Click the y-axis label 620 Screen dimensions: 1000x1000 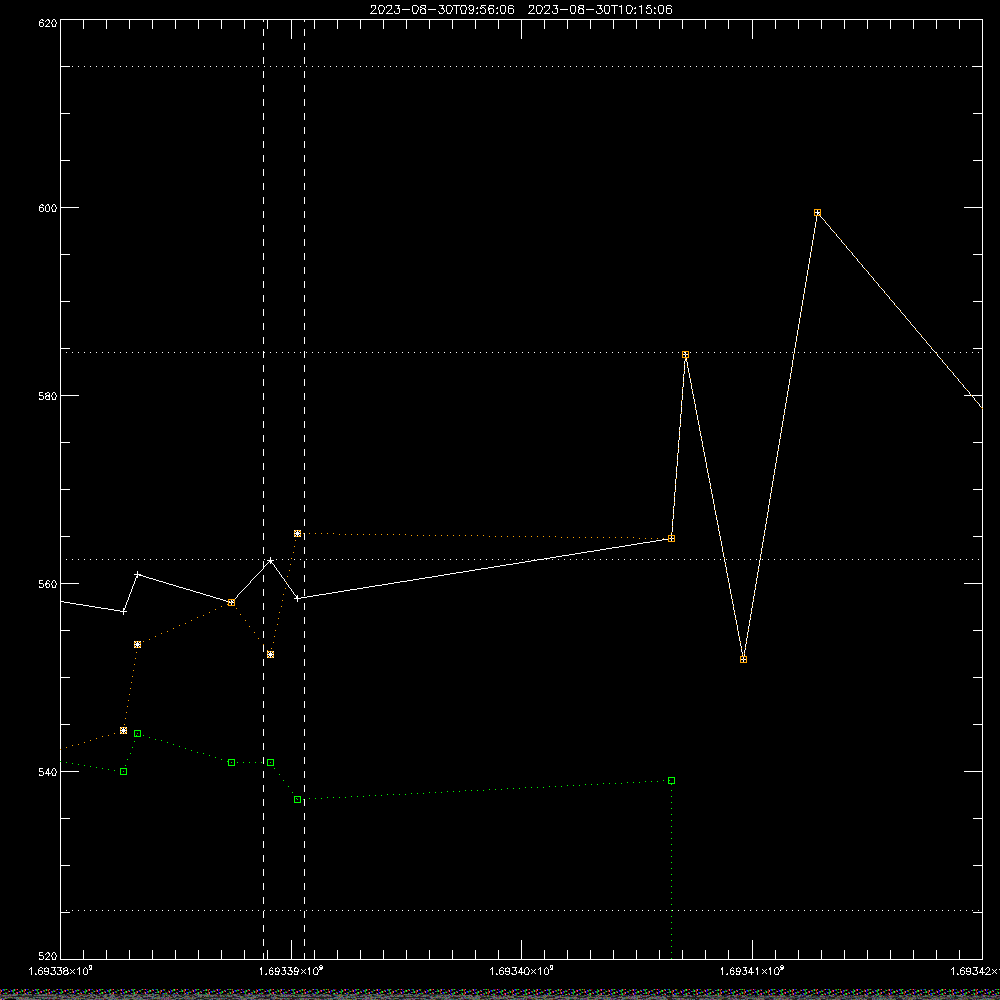pyautogui.click(x=48, y=23)
